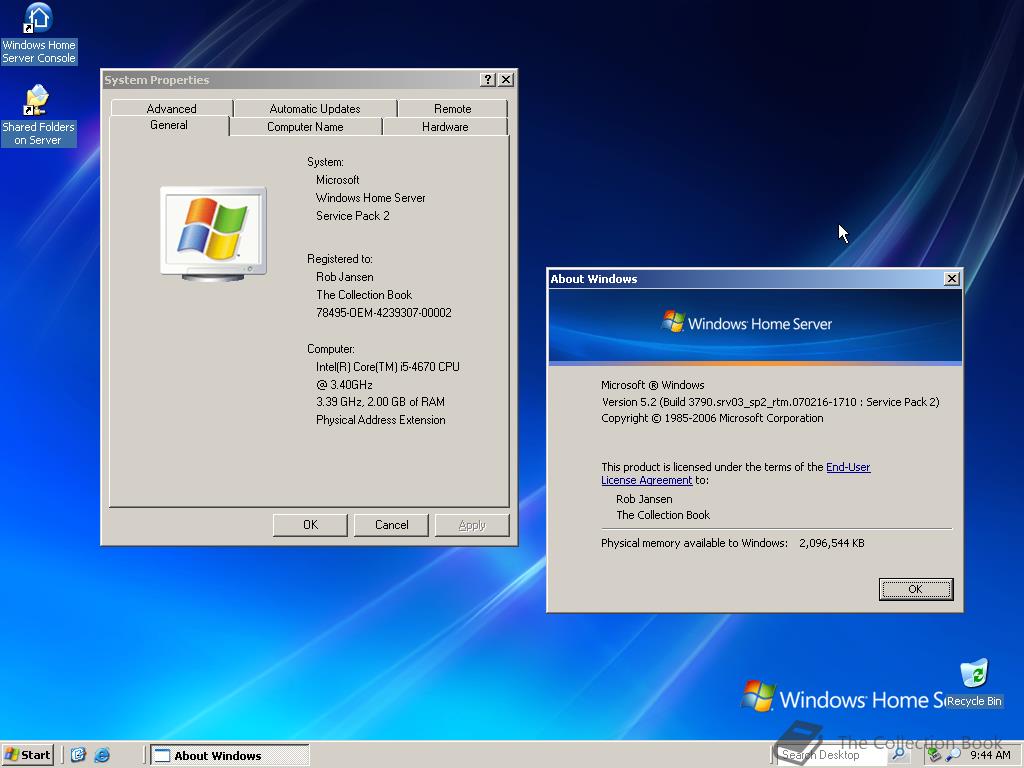Switch to the Automatic Updates tab
Viewport: 1024px width, 768px height.
point(315,108)
